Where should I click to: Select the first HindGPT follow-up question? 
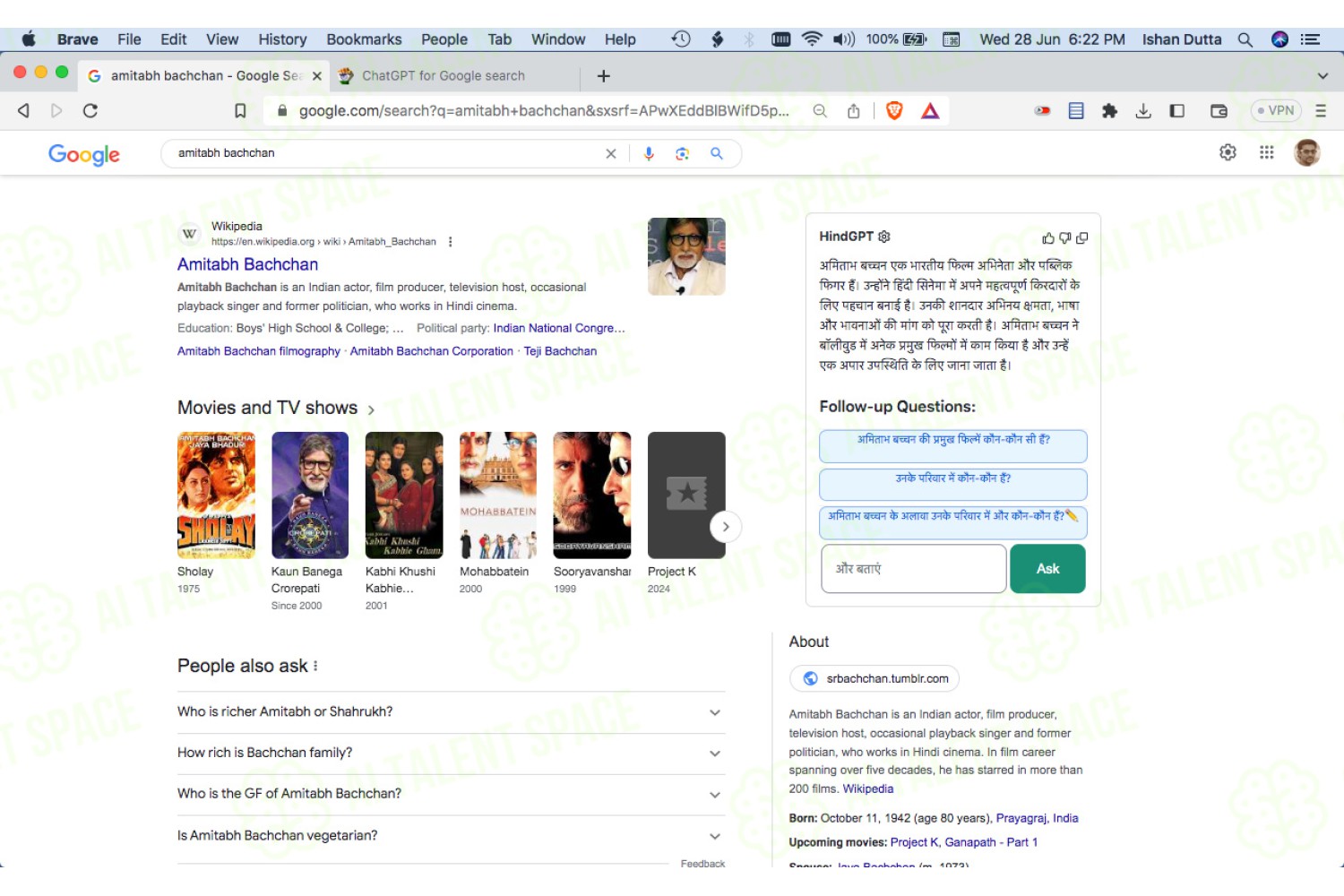[953, 446]
